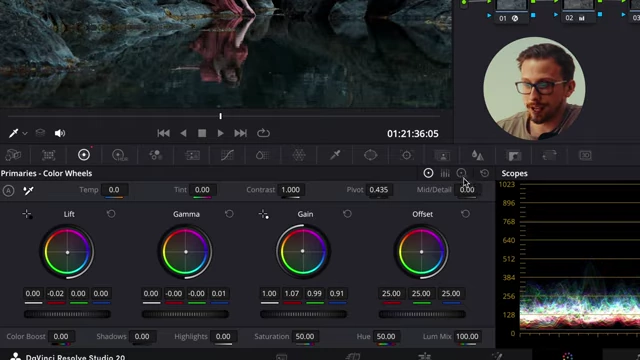
Task: Click the viewer timecode 01:21:36:05
Action: (413, 134)
